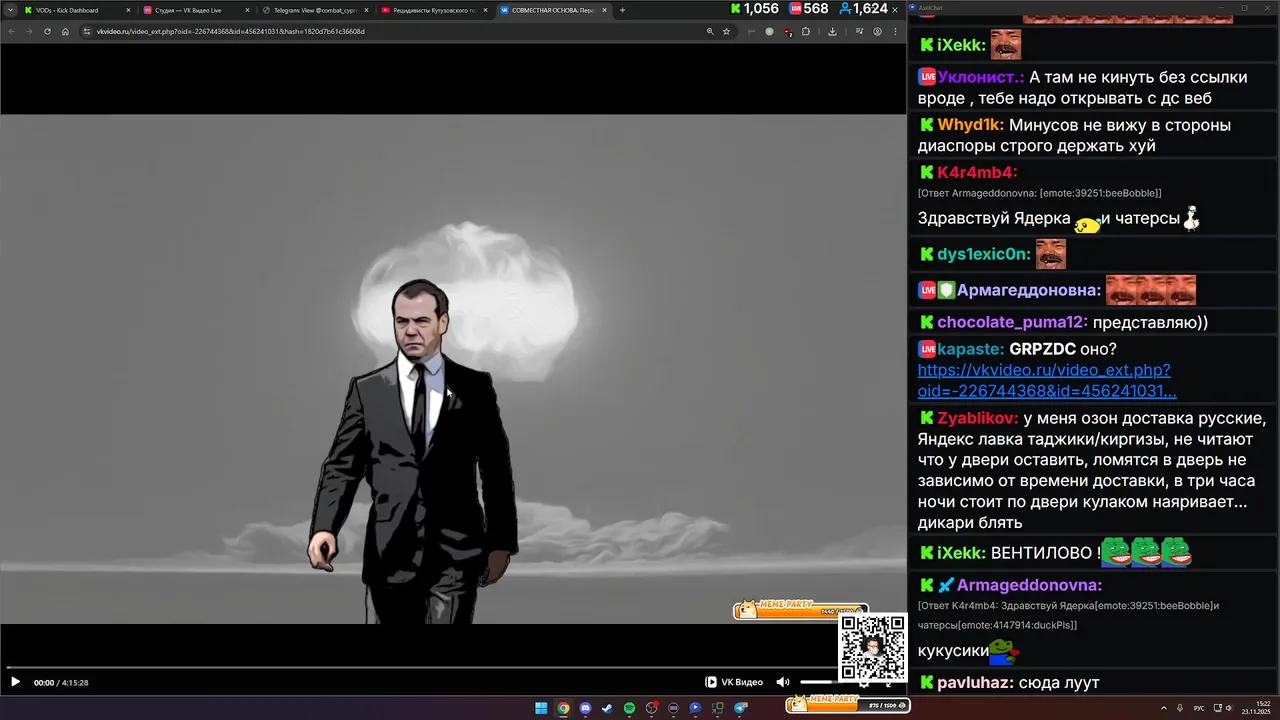Open the VK Видео logo link in player
The width and height of the screenshot is (1280, 720).
click(735, 682)
